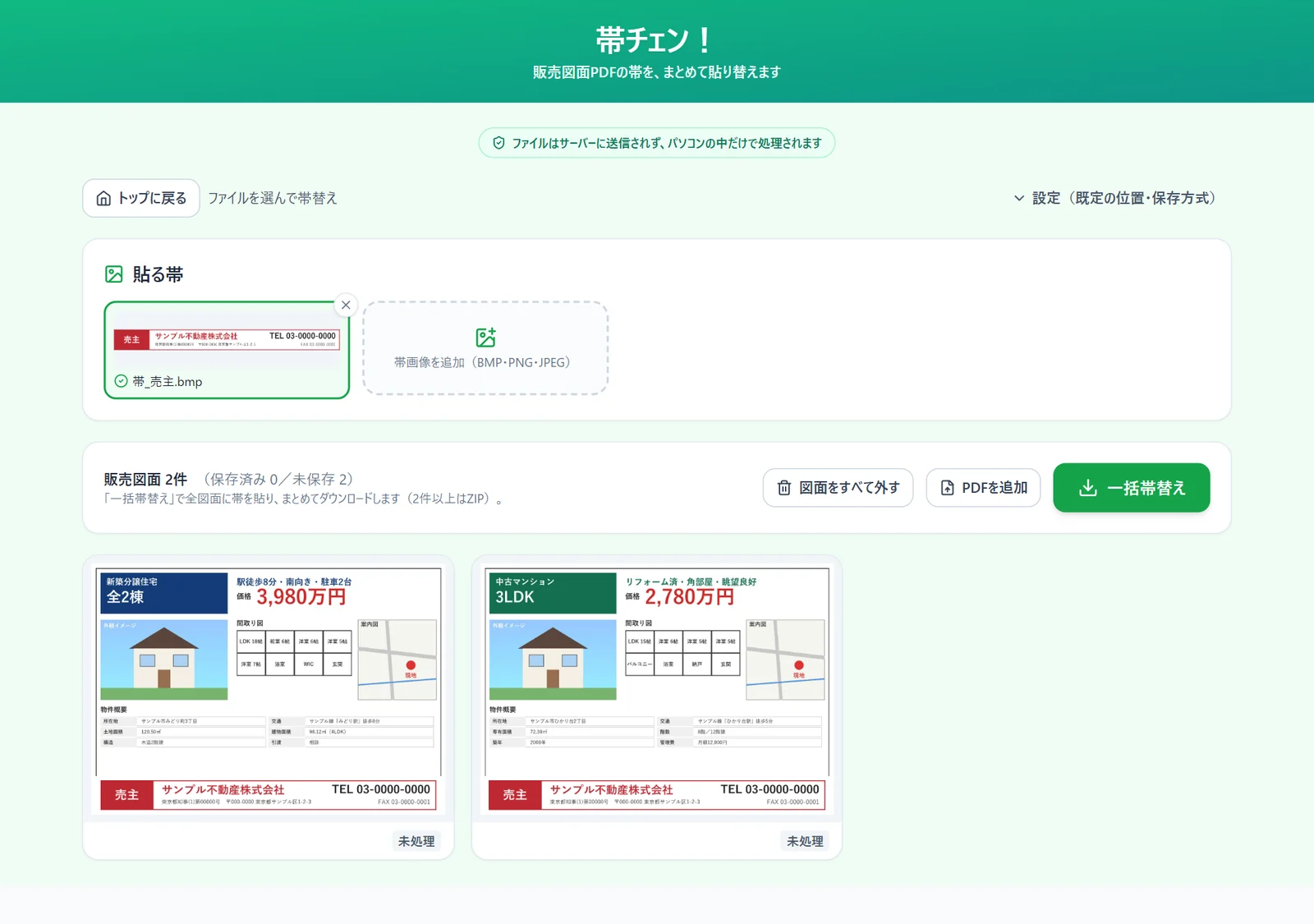Click the image icon next to 貼る帯
Viewport: 1314px width, 924px height.
[x=114, y=274]
